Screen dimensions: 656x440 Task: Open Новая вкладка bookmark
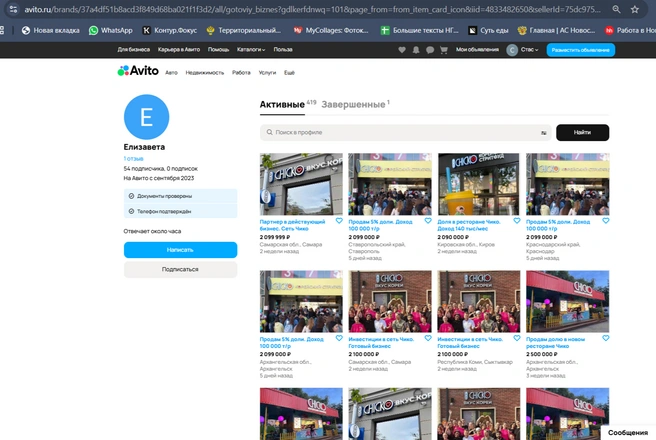tap(51, 30)
